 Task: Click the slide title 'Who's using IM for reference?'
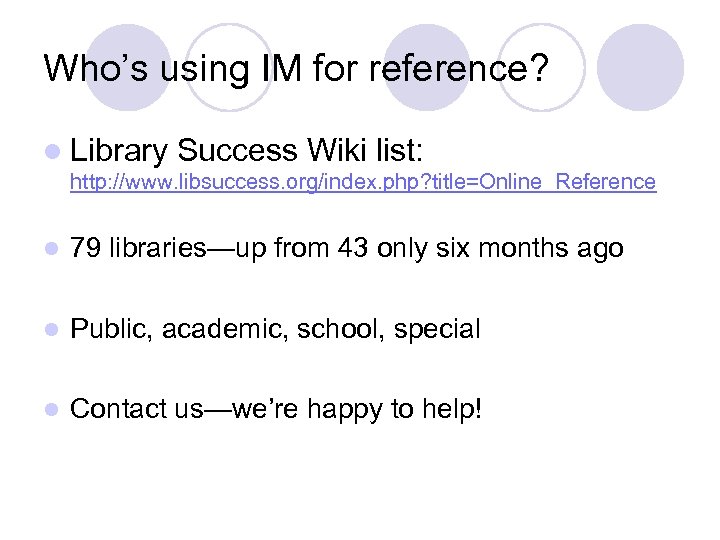[297, 69]
